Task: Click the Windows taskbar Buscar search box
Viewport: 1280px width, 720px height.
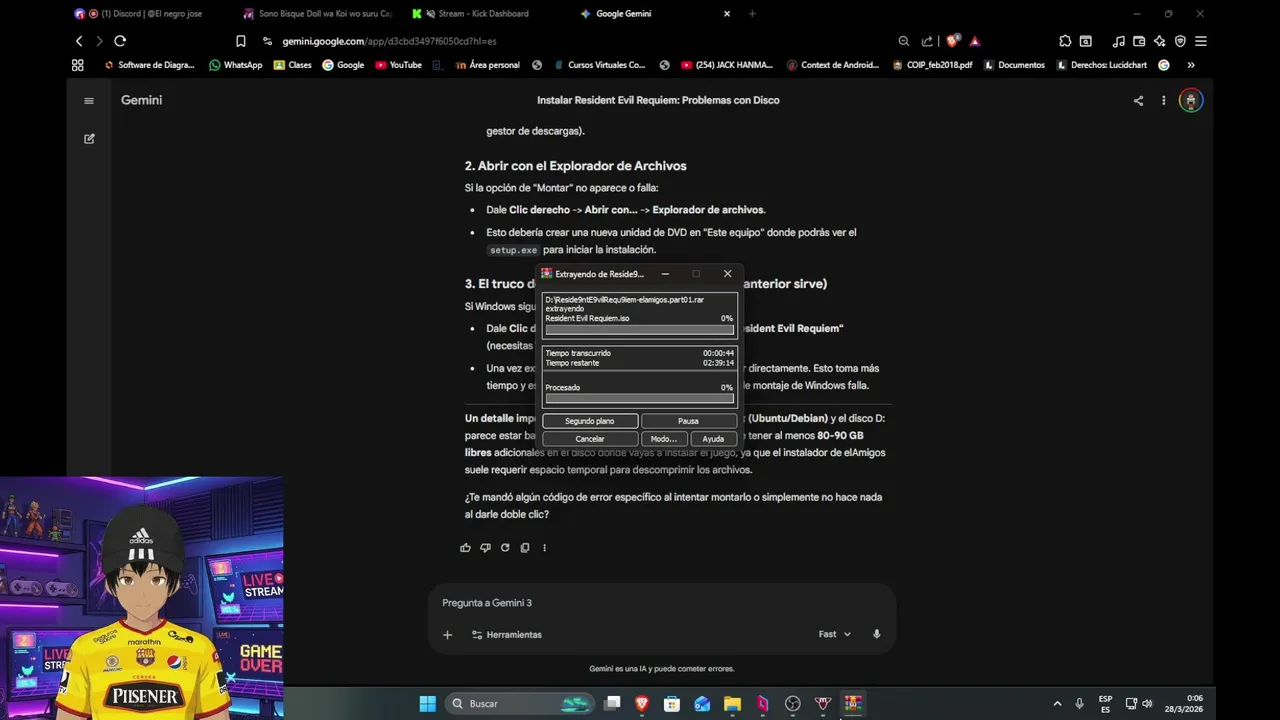Action: [x=518, y=704]
